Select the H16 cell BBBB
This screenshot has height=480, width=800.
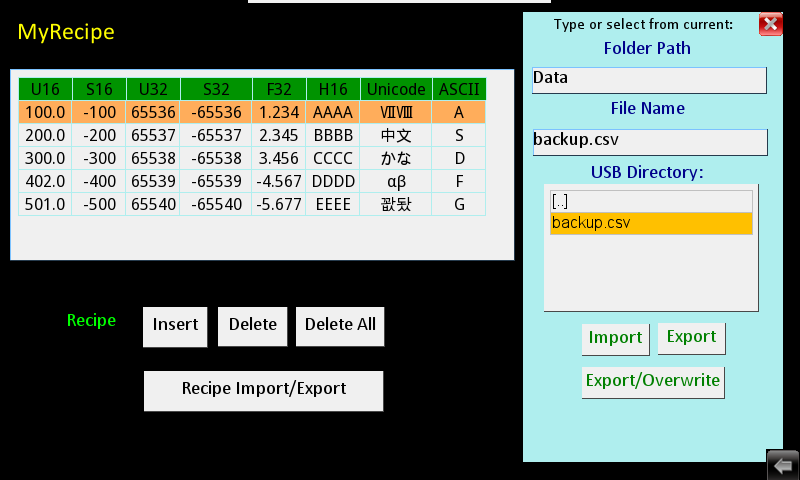tap(333, 135)
